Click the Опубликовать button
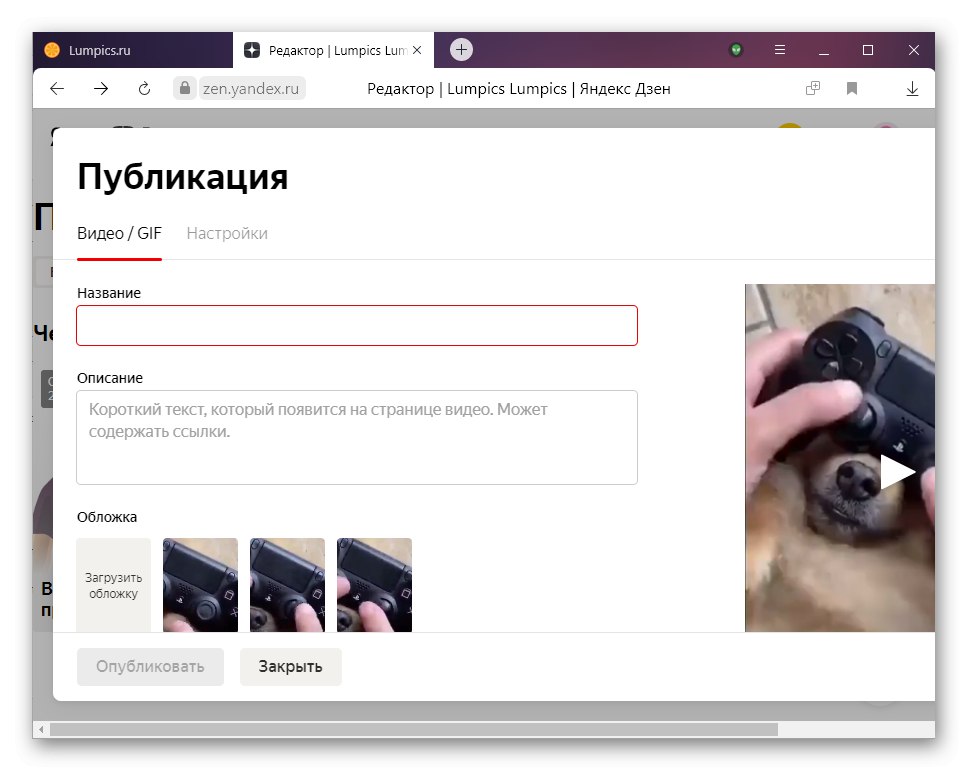The height and width of the screenshot is (771, 967). point(150,666)
